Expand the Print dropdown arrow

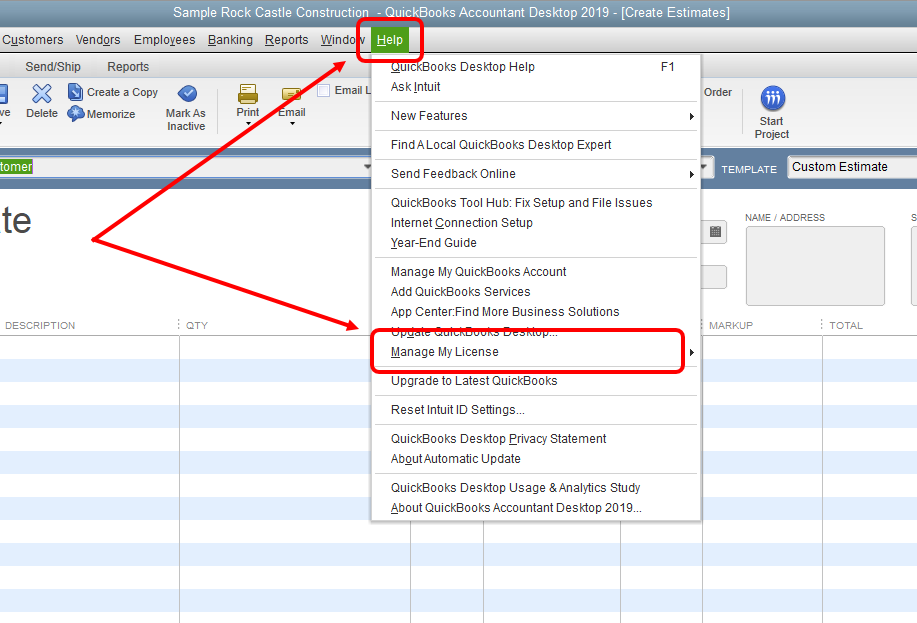[x=248, y=123]
